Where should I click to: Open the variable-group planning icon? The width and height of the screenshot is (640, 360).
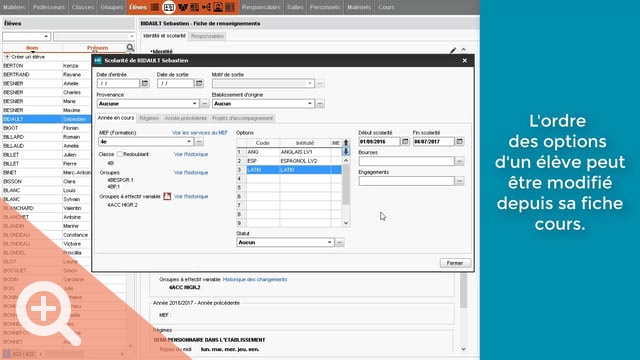[167, 196]
